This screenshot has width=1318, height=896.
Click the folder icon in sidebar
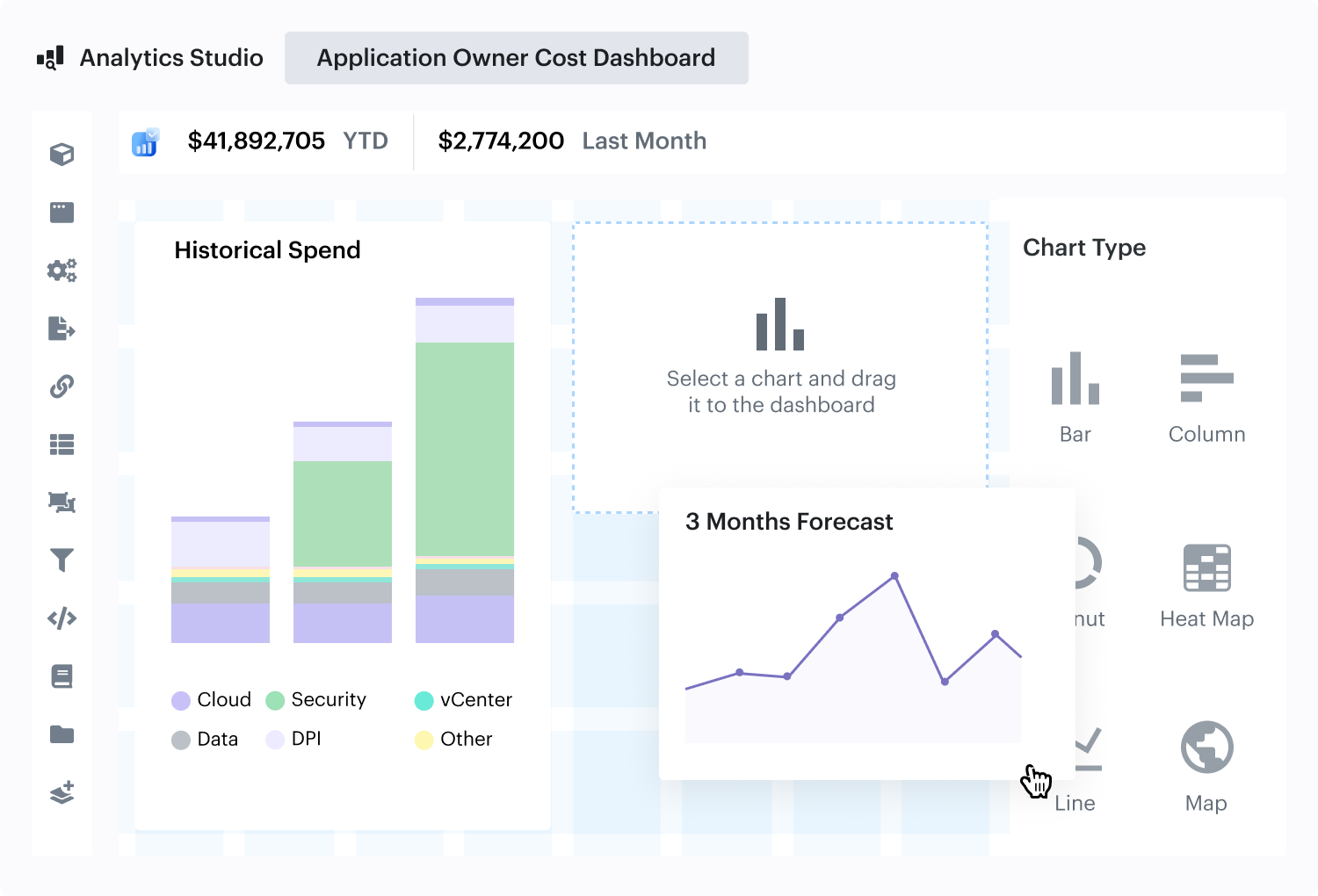pyautogui.click(x=62, y=734)
